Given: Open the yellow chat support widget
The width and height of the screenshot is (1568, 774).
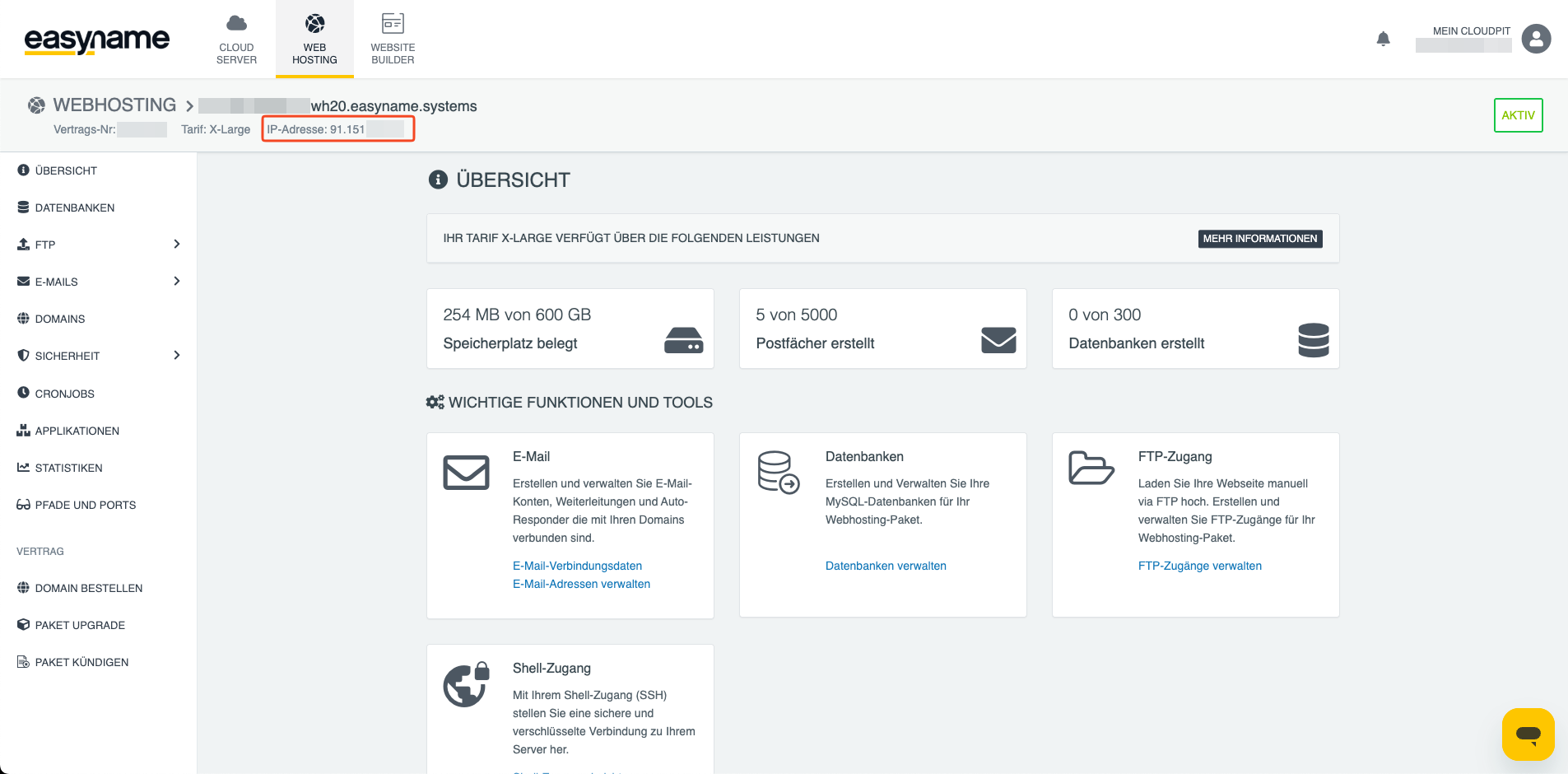Looking at the screenshot, I should [x=1528, y=734].
